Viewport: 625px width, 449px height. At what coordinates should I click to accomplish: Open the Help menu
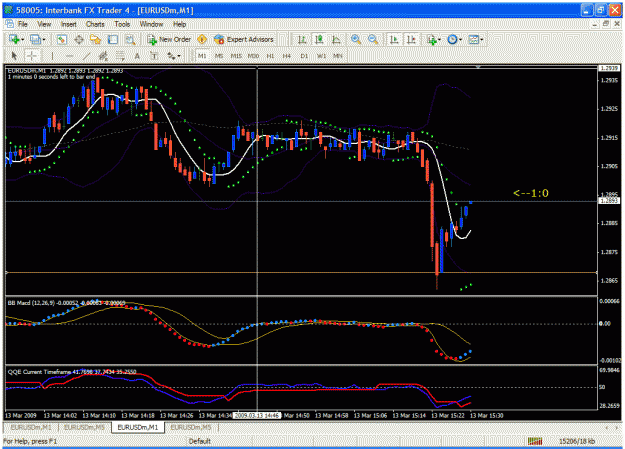click(179, 24)
